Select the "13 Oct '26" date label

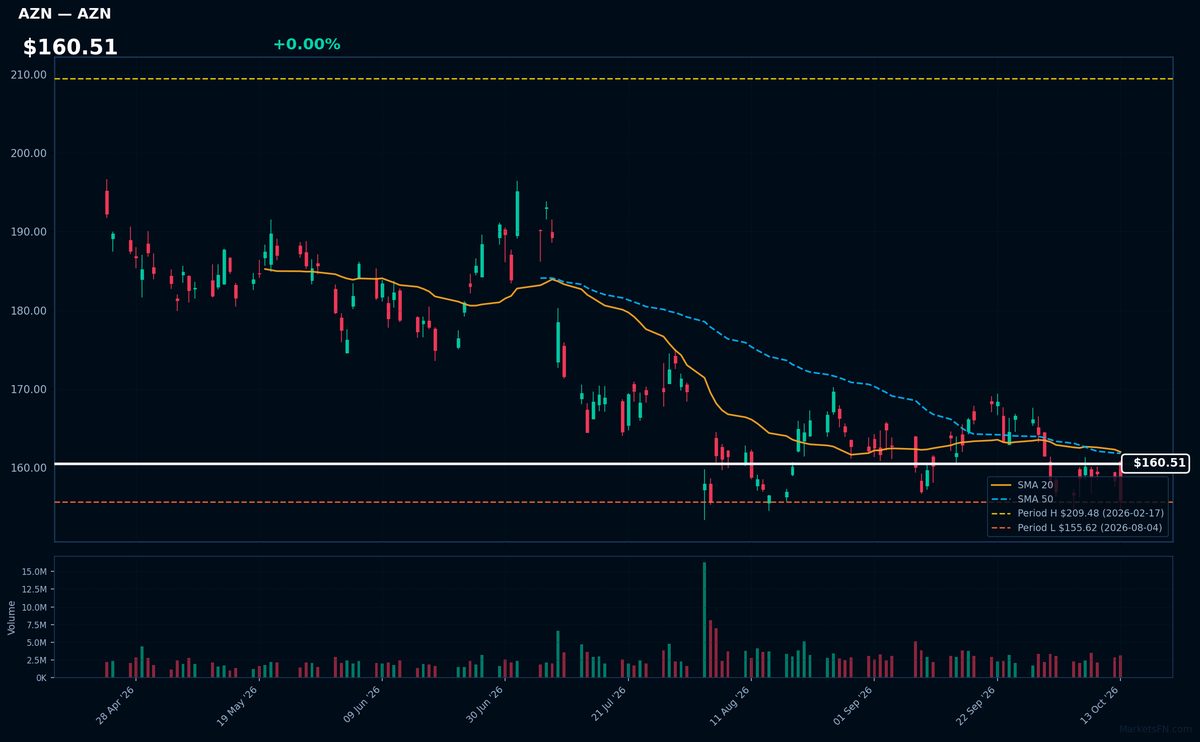(1099, 706)
